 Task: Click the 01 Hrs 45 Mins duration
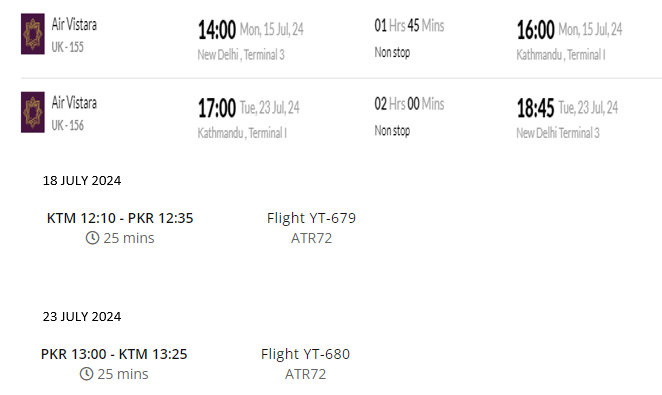(x=409, y=26)
